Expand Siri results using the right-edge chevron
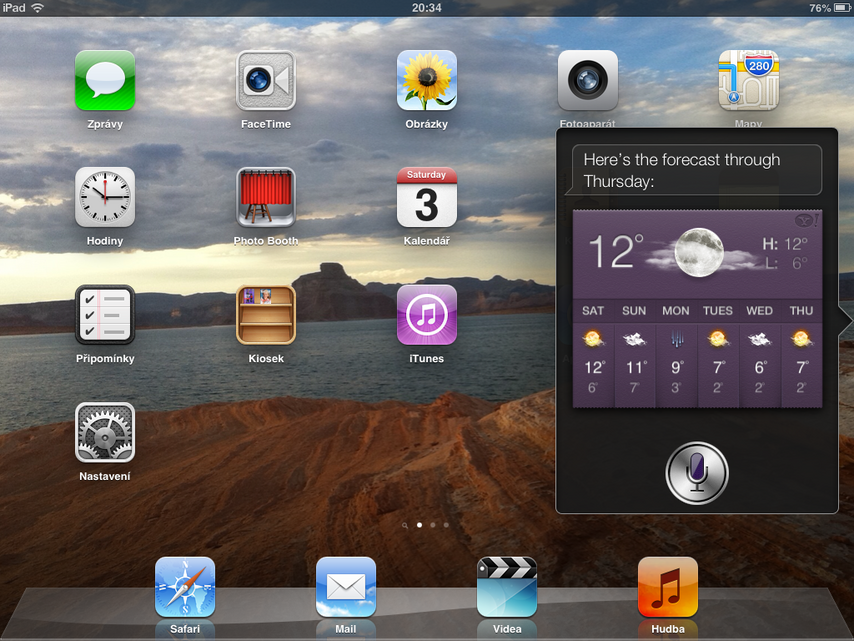 pyautogui.click(x=845, y=321)
